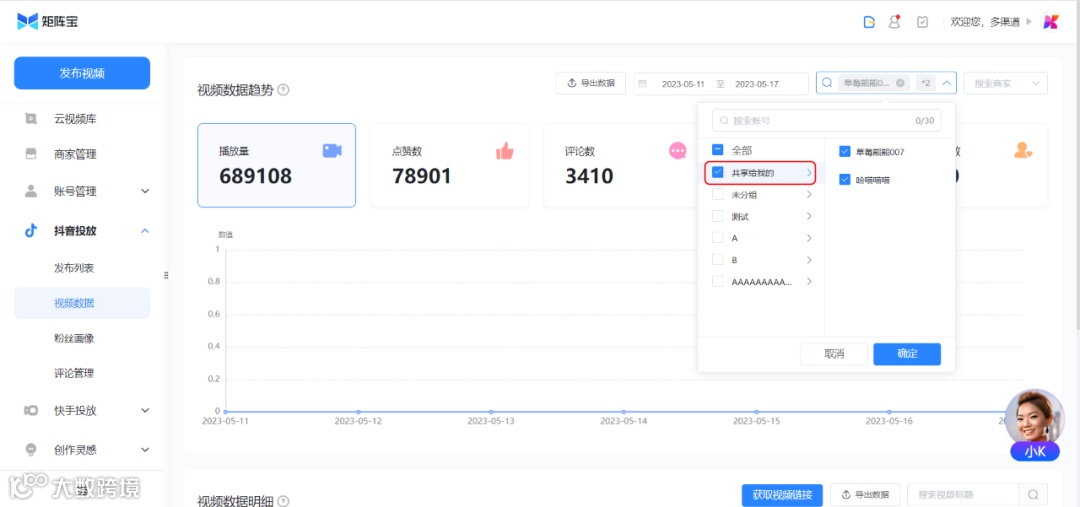This screenshot has height=507, width=1080.
Task: Check the group B checkbox
Action: pyautogui.click(x=717, y=260)
